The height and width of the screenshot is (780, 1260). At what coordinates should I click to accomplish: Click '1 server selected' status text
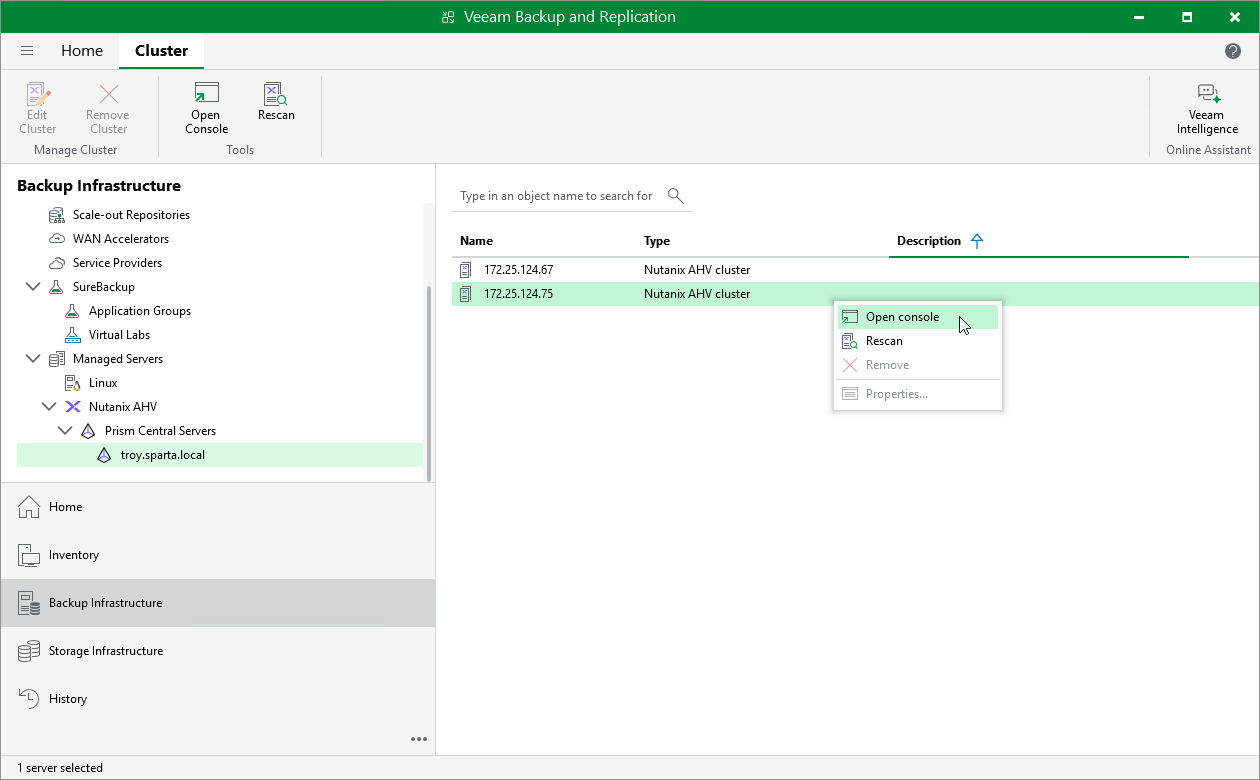[x=60, y=768]
